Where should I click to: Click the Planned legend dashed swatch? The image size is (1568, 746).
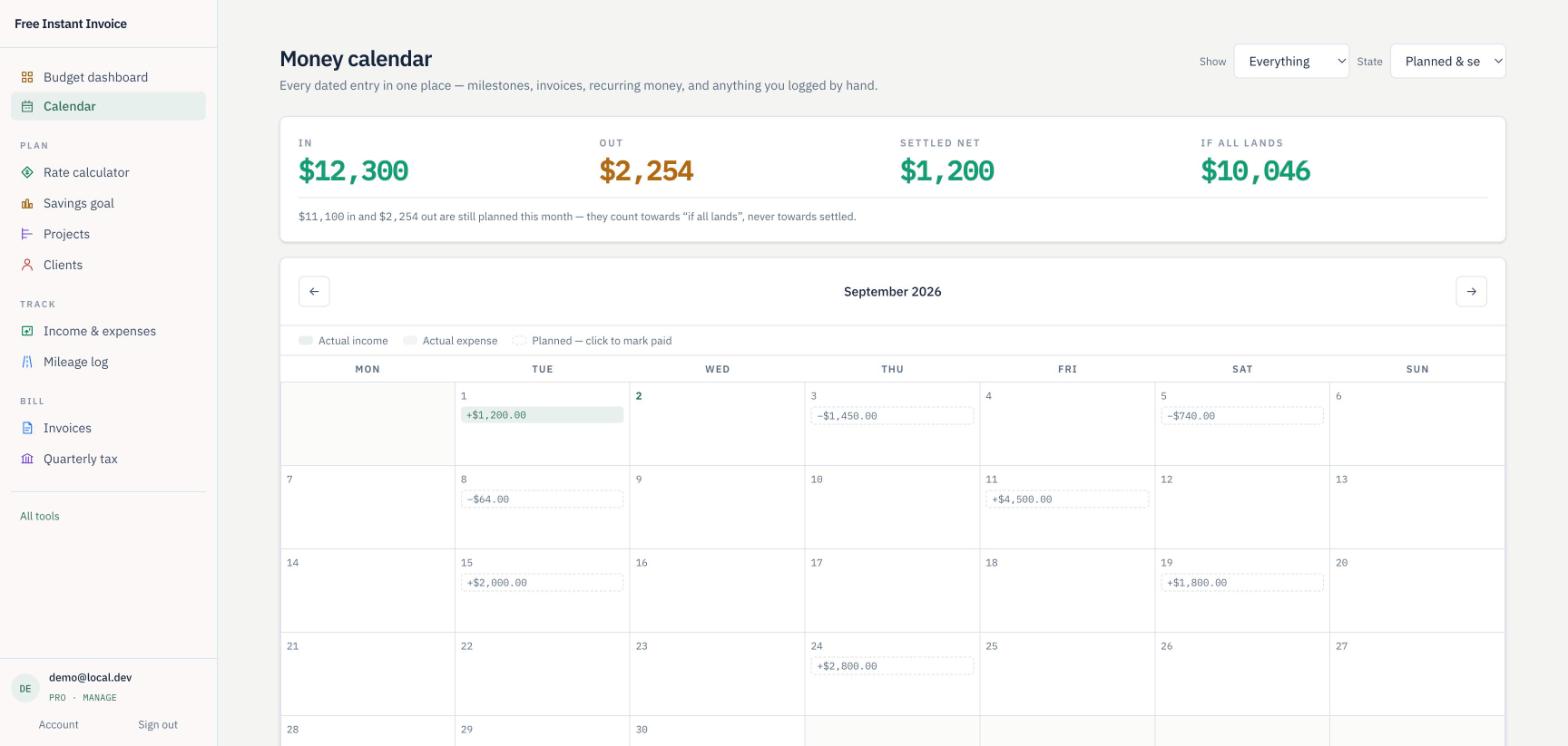519,341
